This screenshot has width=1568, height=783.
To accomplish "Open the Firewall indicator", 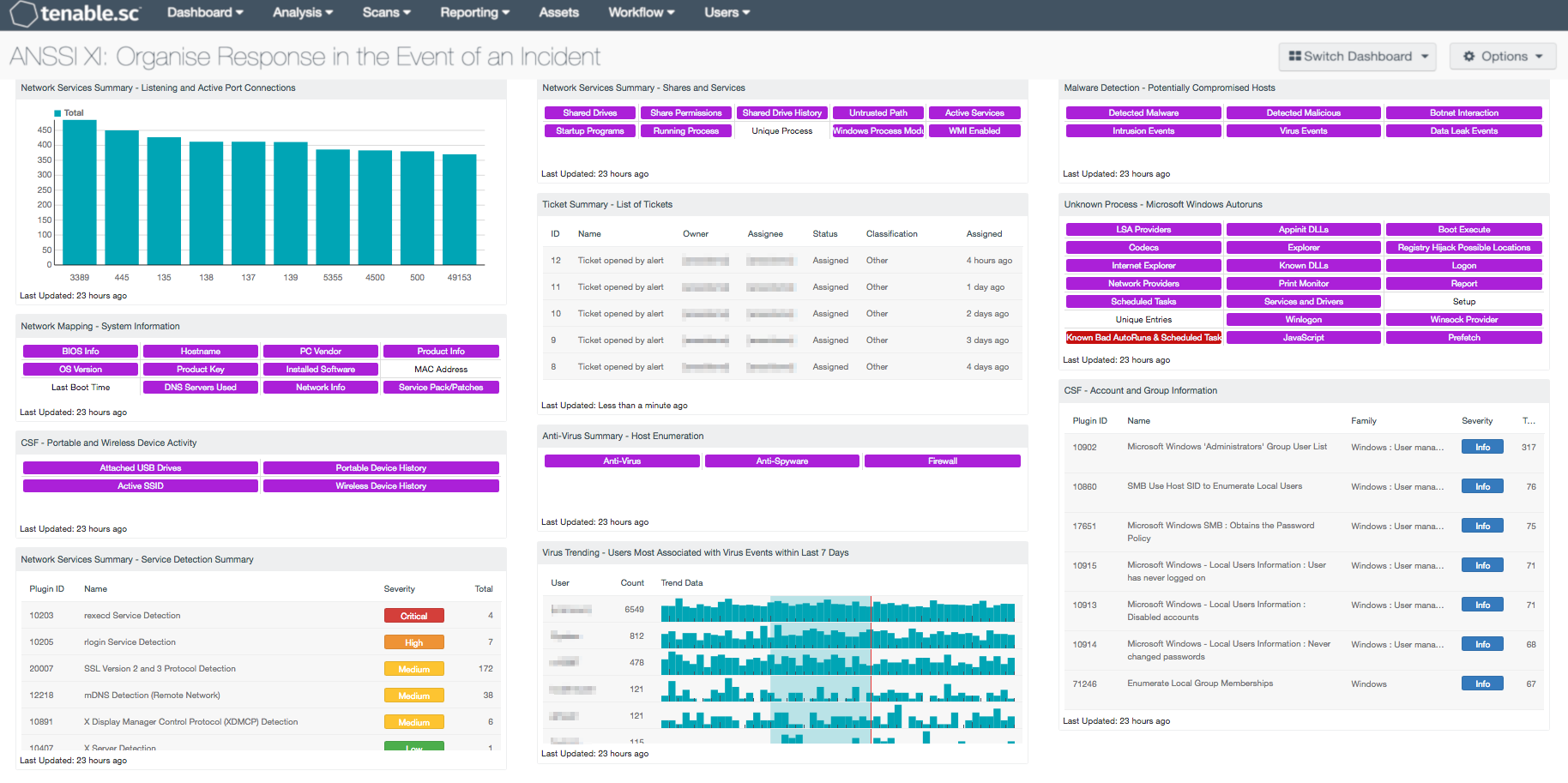I will 943,461.
